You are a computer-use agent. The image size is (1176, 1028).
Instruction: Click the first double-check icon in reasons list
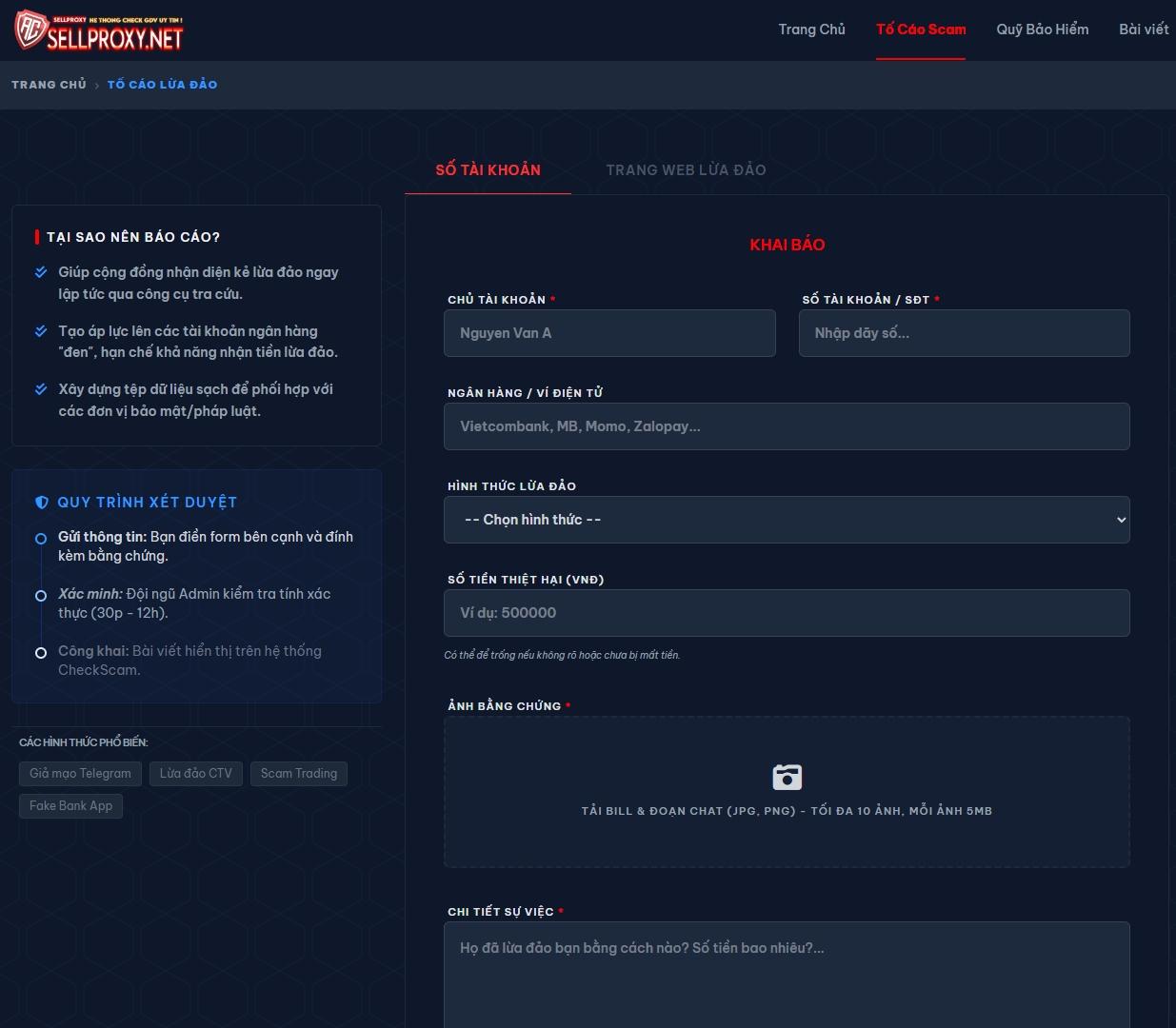(x=41, y=272)
